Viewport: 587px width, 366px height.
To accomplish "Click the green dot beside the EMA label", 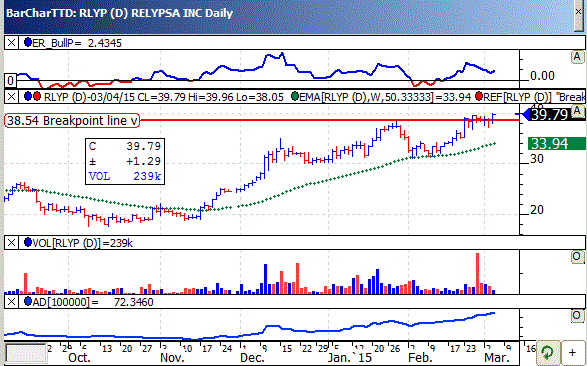I will [295, 97].
